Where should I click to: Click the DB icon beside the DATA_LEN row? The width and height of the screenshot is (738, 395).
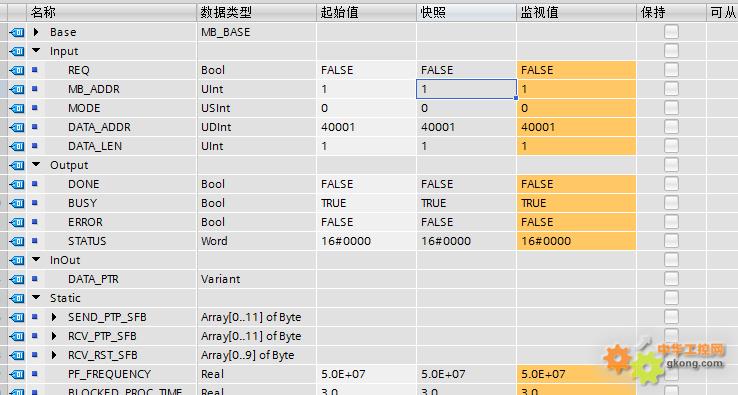click(x=17, y=146)
